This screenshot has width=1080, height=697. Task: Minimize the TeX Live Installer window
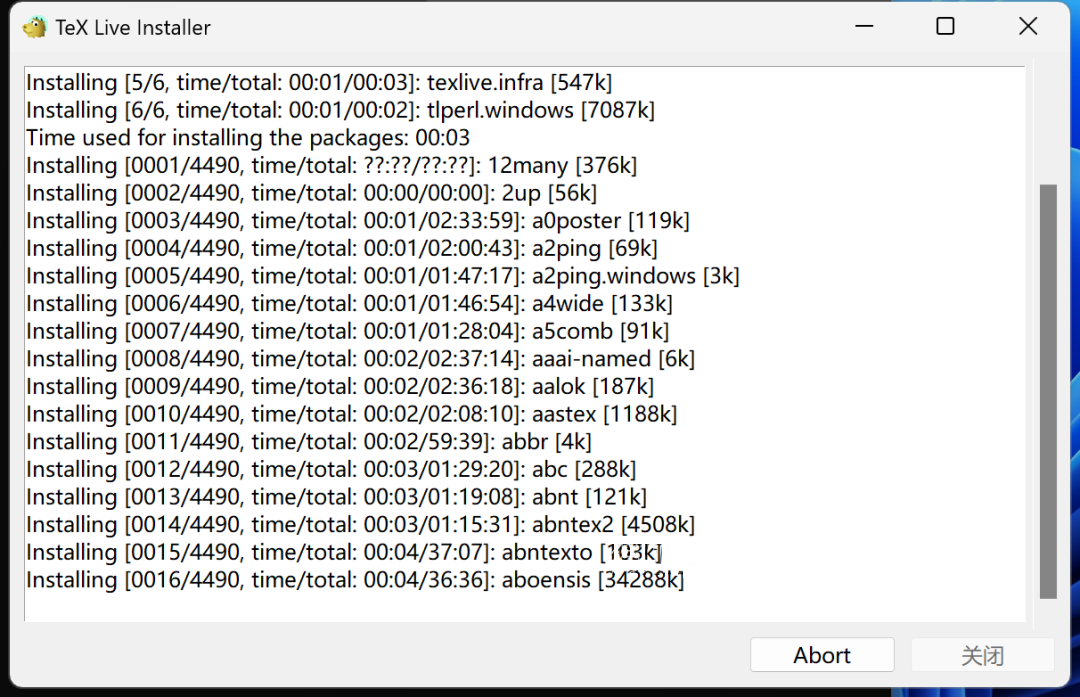(x=862, y=27)
